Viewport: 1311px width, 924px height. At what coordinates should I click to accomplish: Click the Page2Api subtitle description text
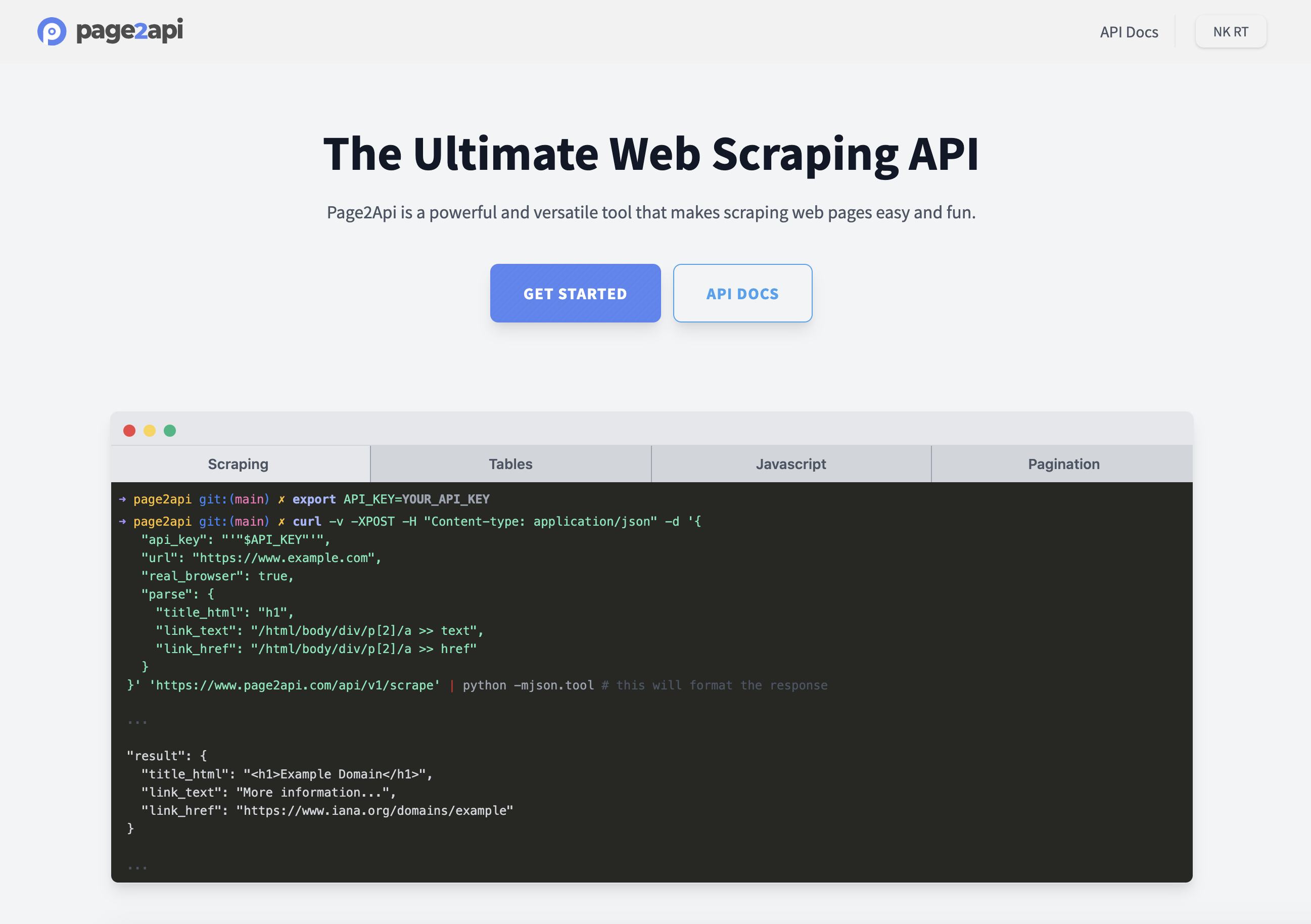[651, 212]
